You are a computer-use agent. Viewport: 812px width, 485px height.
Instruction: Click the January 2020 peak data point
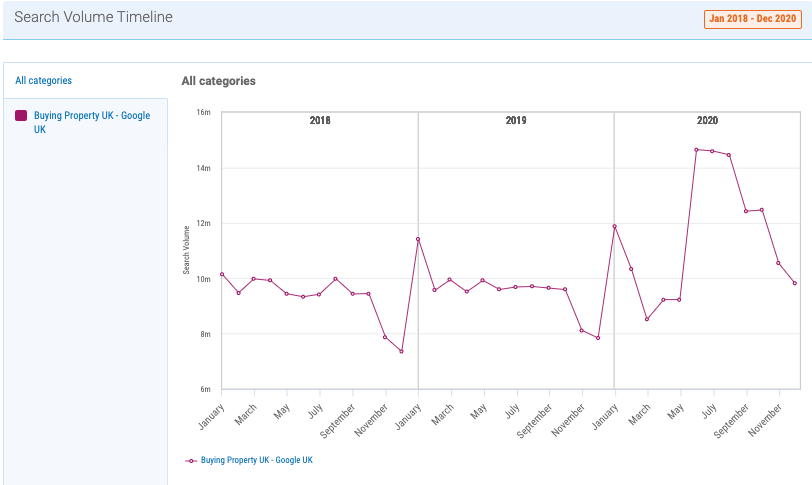click(x=615, y=226)
